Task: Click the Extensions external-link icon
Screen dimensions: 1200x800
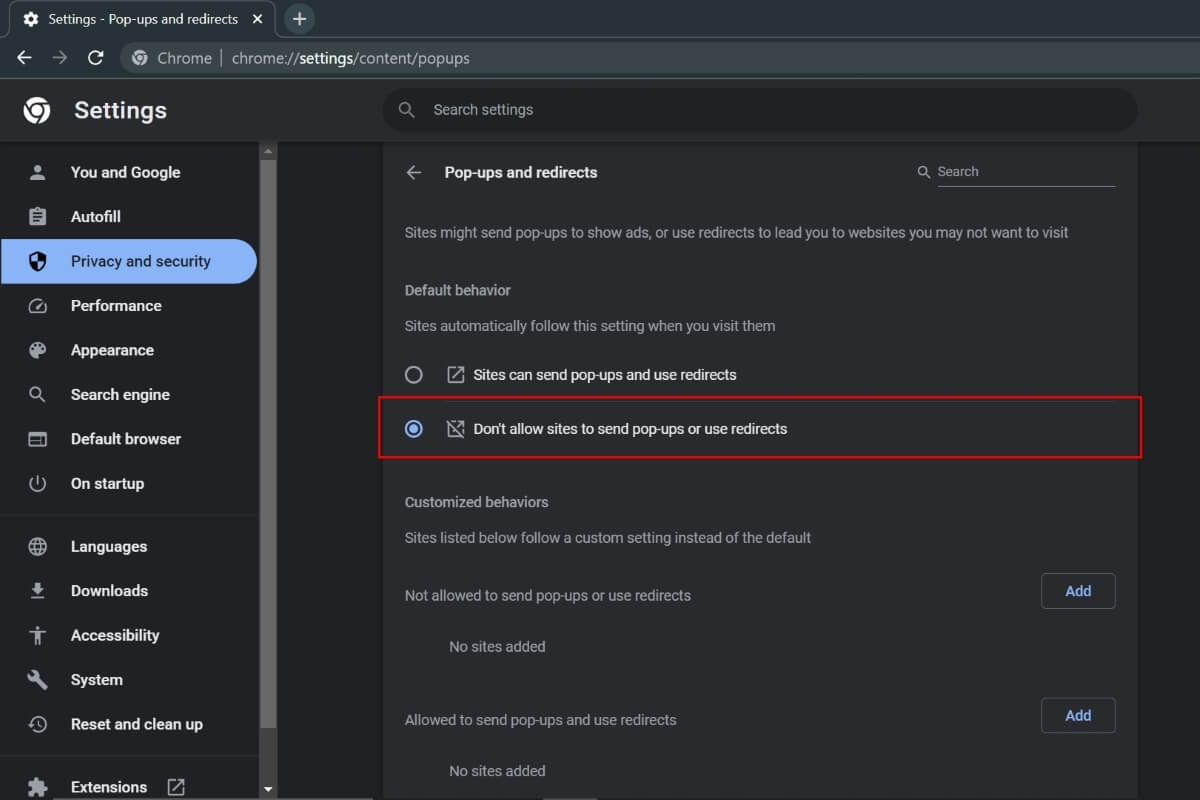Action: (x=175, y=787)
